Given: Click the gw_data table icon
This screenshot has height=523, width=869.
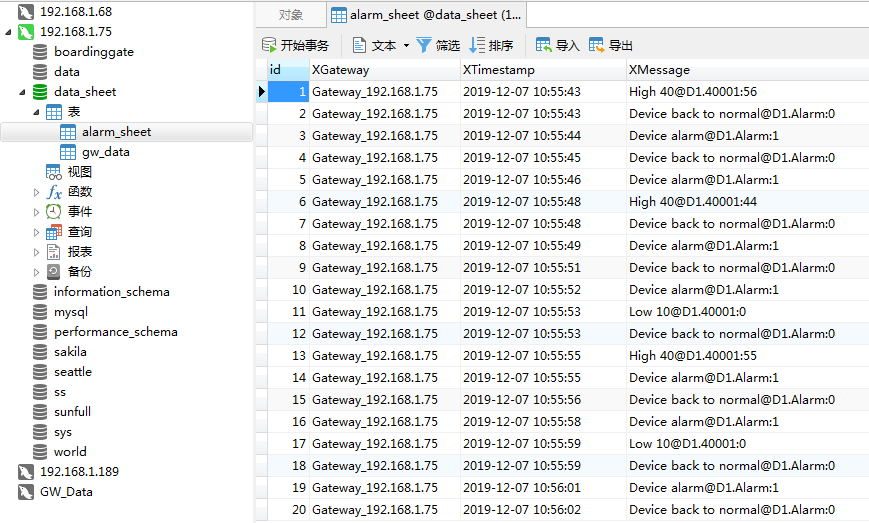Looking at the screenshot, I should (x=68, y=152).
